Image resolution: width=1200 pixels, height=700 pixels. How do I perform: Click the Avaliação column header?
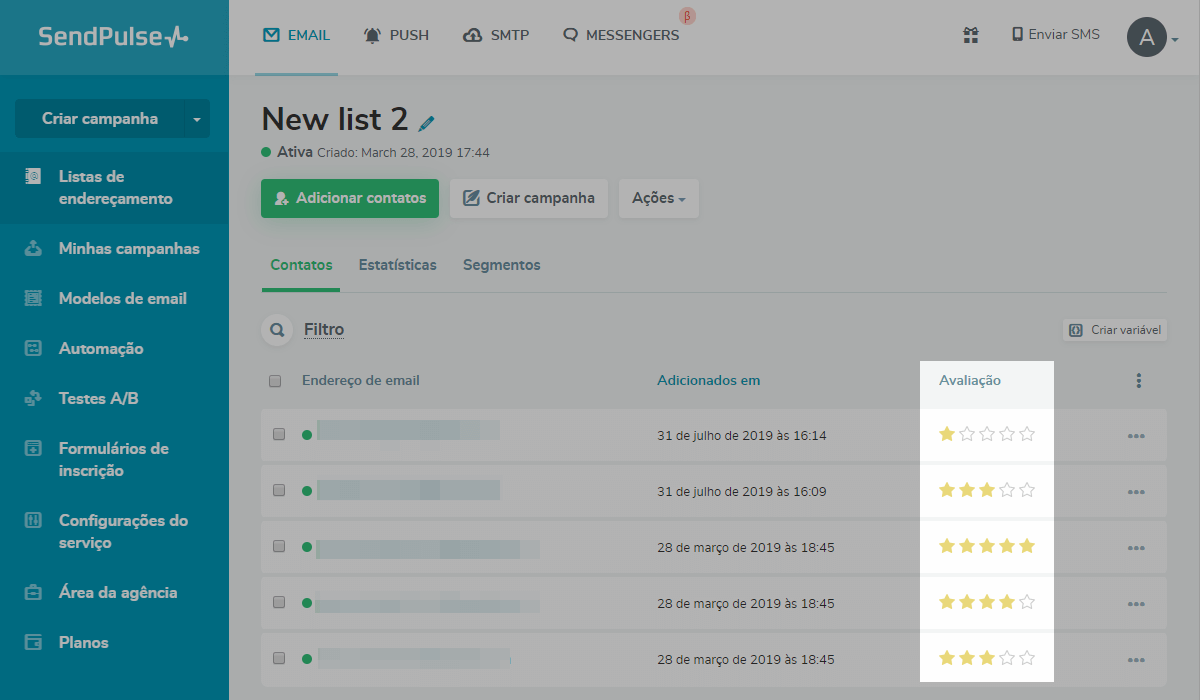(970, 380)
